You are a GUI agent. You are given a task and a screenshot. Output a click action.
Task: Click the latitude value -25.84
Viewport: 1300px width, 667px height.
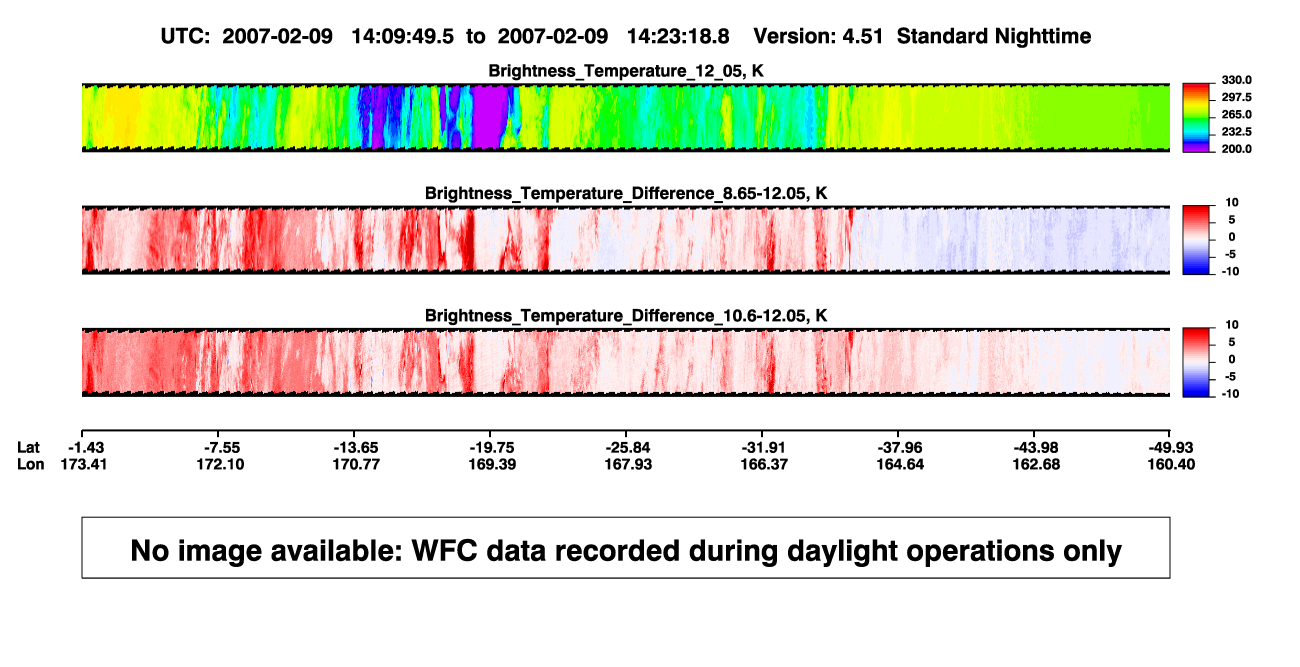(626, 447)
